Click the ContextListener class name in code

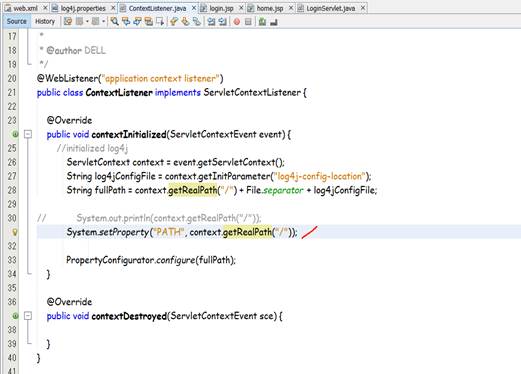(x=119, y=92)
